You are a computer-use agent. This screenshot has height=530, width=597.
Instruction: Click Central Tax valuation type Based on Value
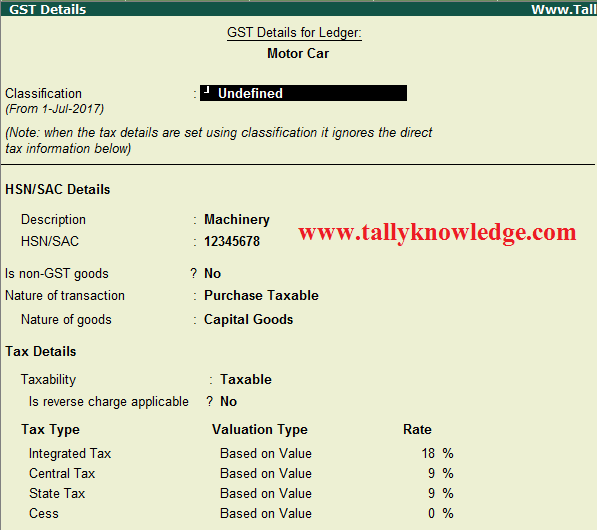point(266,473)
